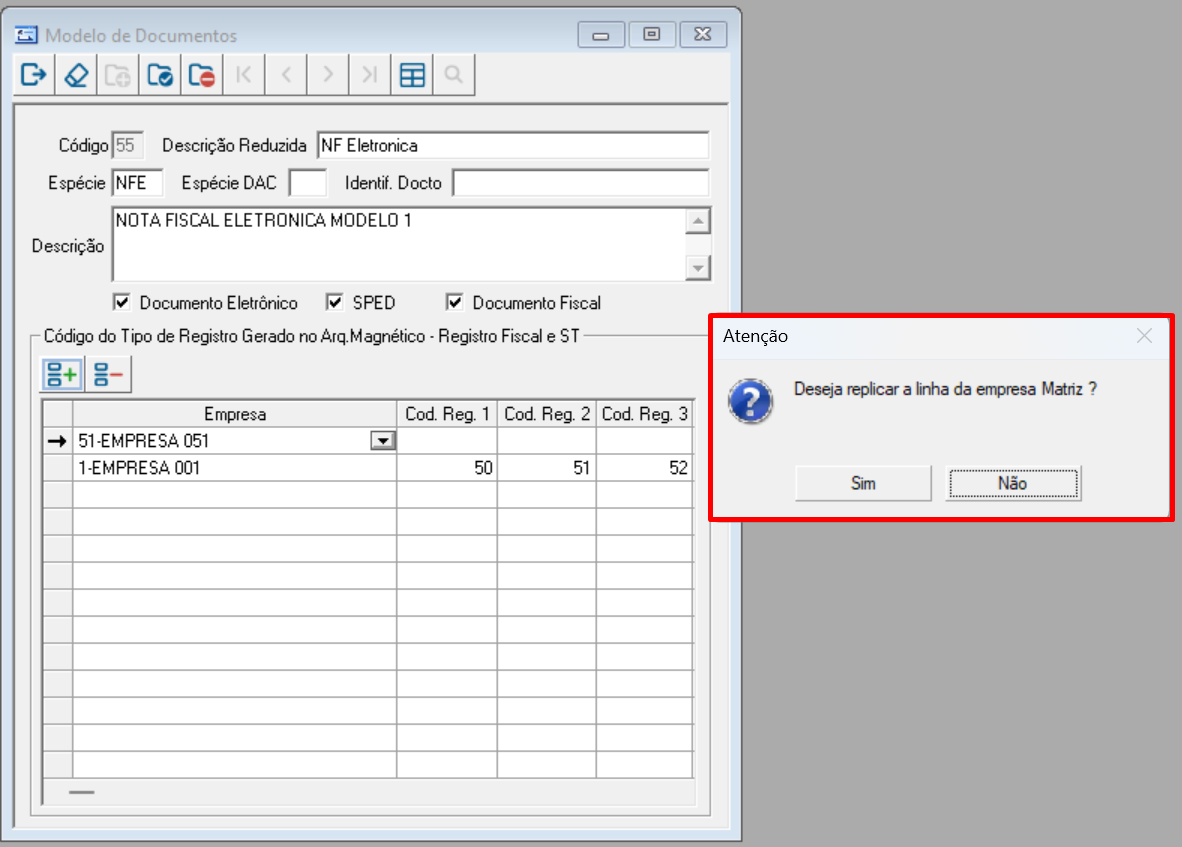
Task: Toggle Documento Fiscal checkbox
Action: click(x=455, y=302)
